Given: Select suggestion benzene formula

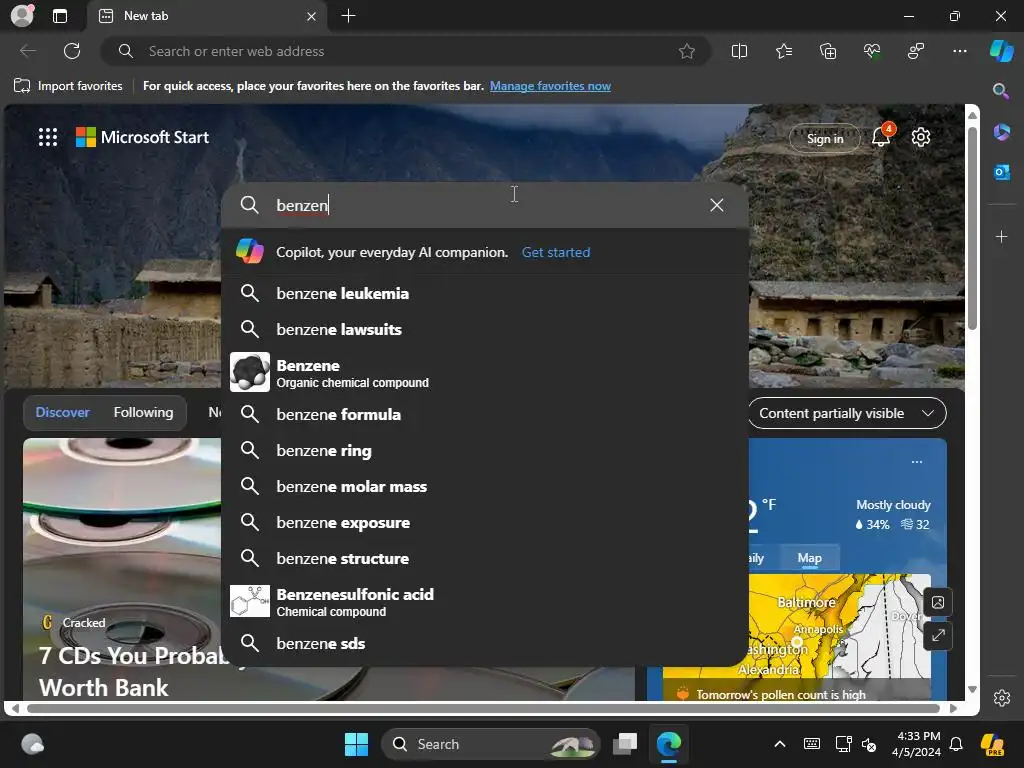Looking at the screenshot, I should click(x=485, y=414).
